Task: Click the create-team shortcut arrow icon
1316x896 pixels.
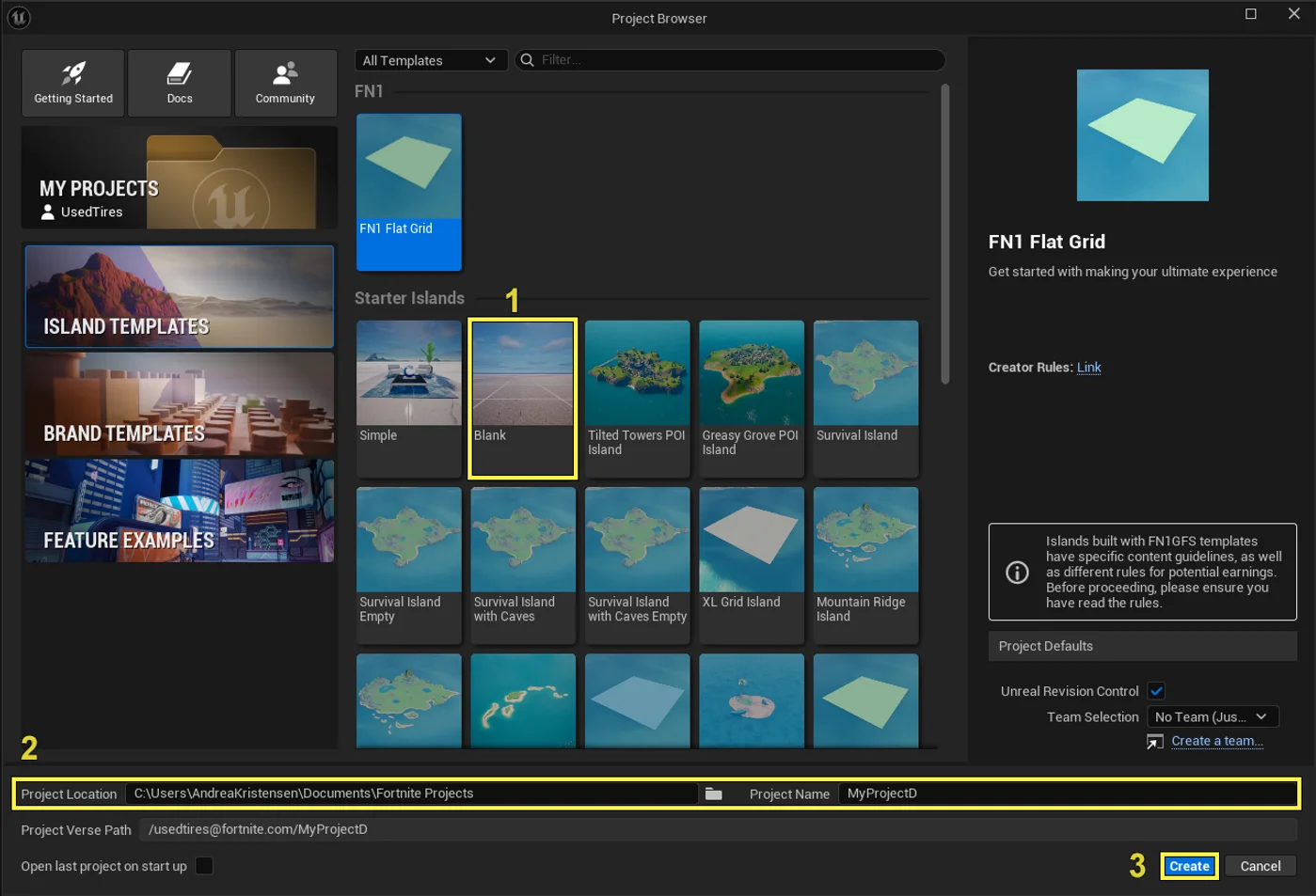Action: [x=1155, y=742]
